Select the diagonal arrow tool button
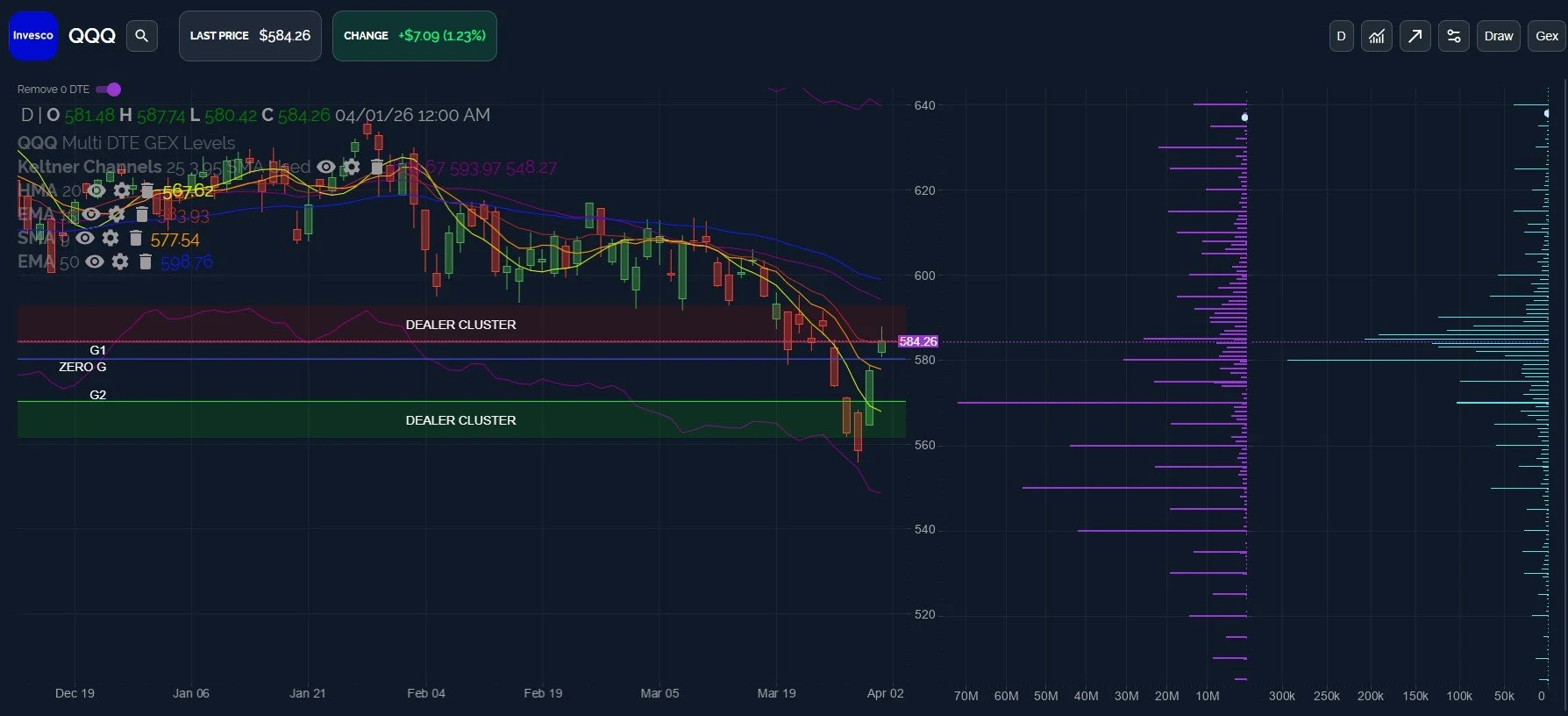 click(x=1415, y=36)
